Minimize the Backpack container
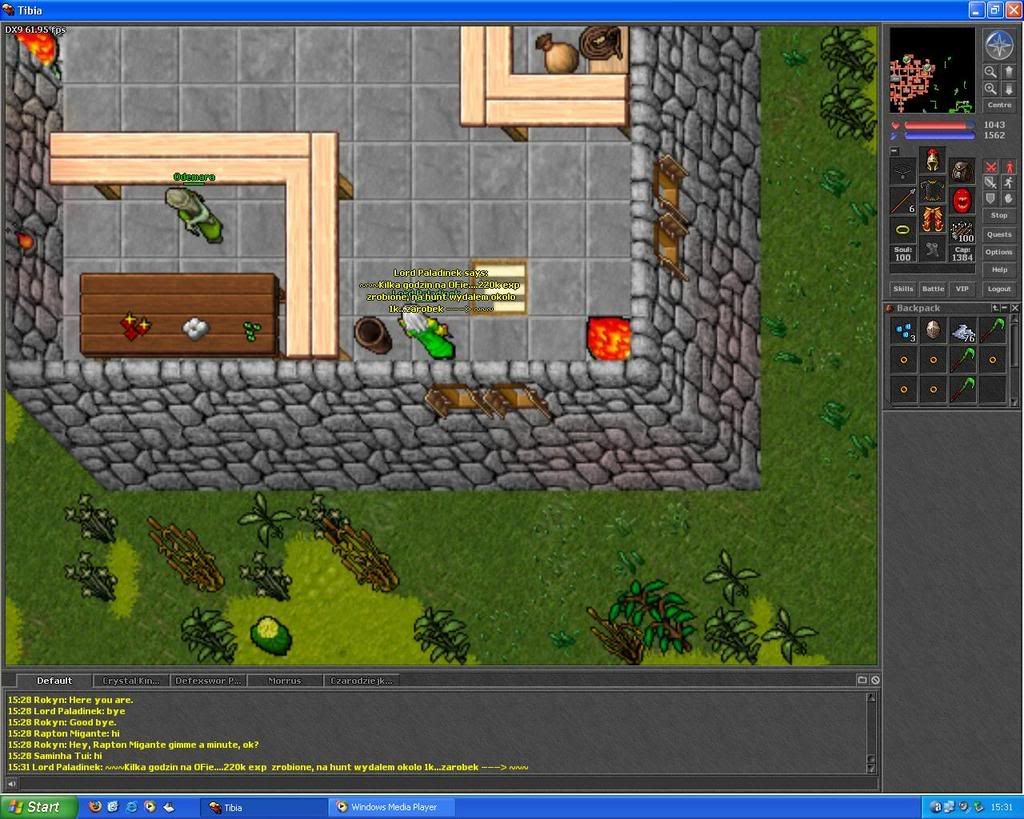The image size is (1024, 819). (1004, 308)
